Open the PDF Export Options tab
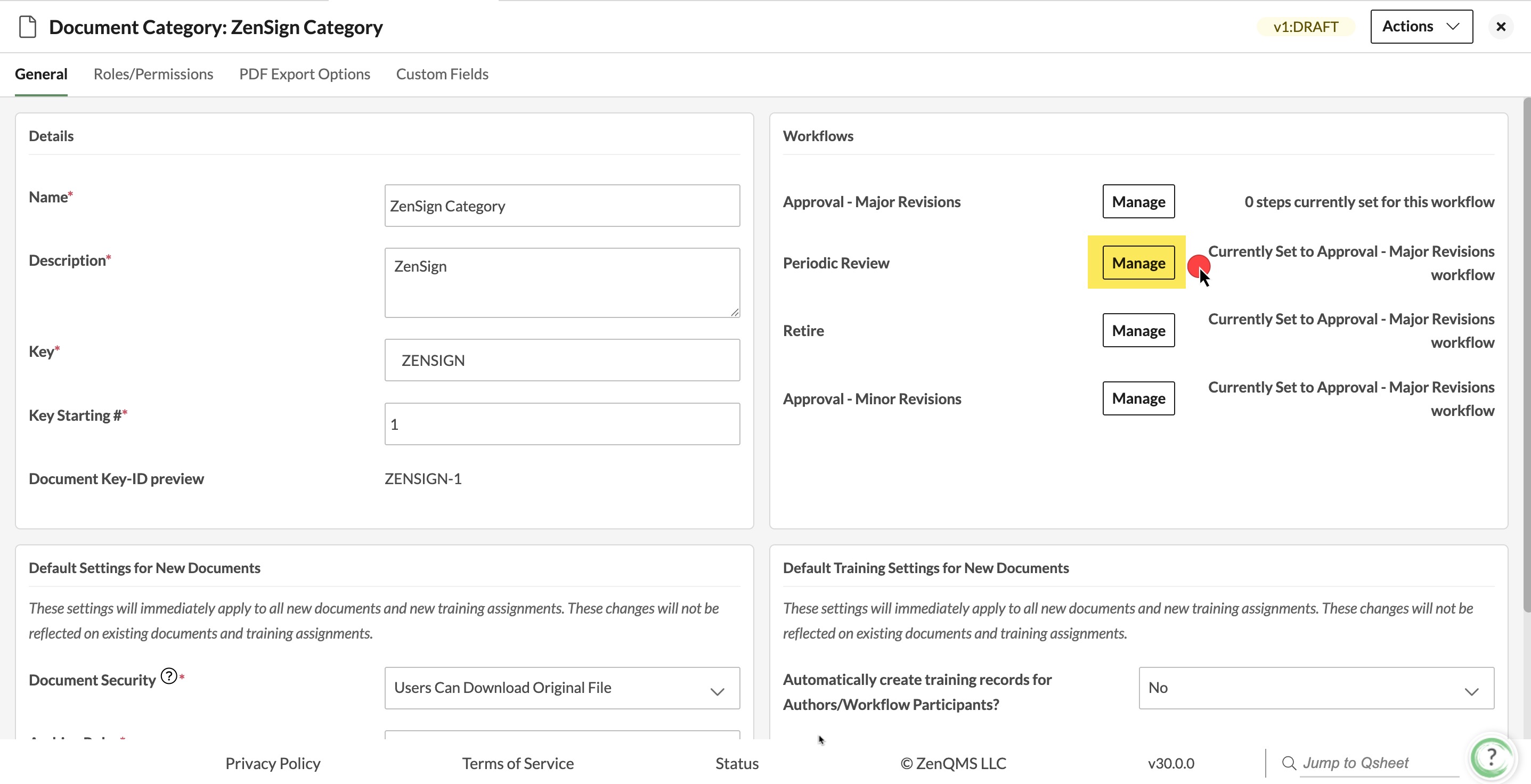This screenshot has height=784, width=1531. [x=305, y=73]
